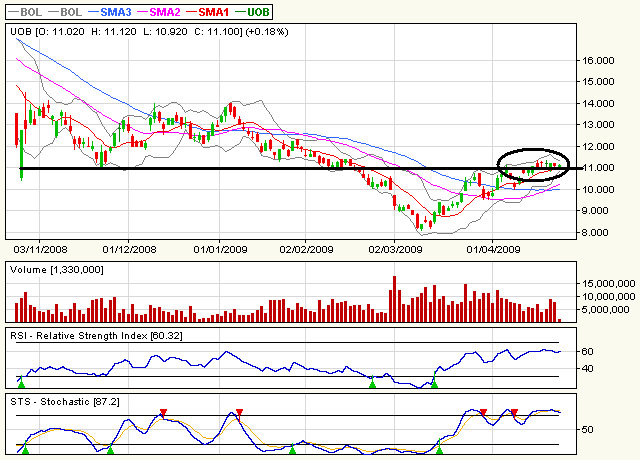640x460 pixels.
Task: Toggle the first BOL legend entry
Action: (x=24, y=11)
